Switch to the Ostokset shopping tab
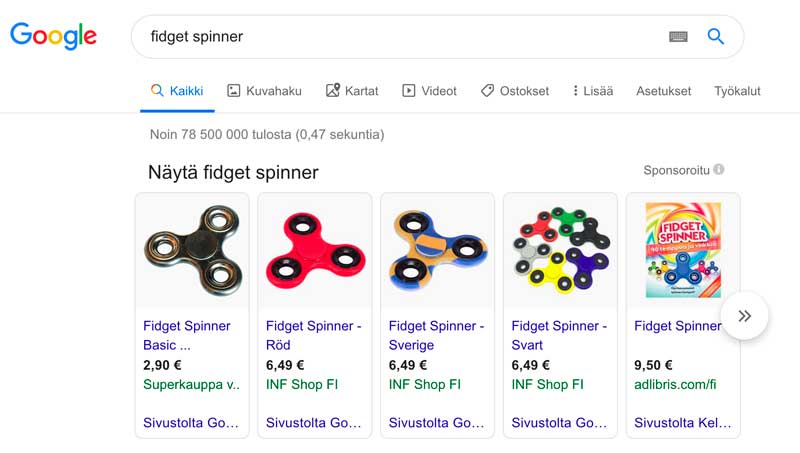This screenshot has width=800, height=453. coord(515,91)
